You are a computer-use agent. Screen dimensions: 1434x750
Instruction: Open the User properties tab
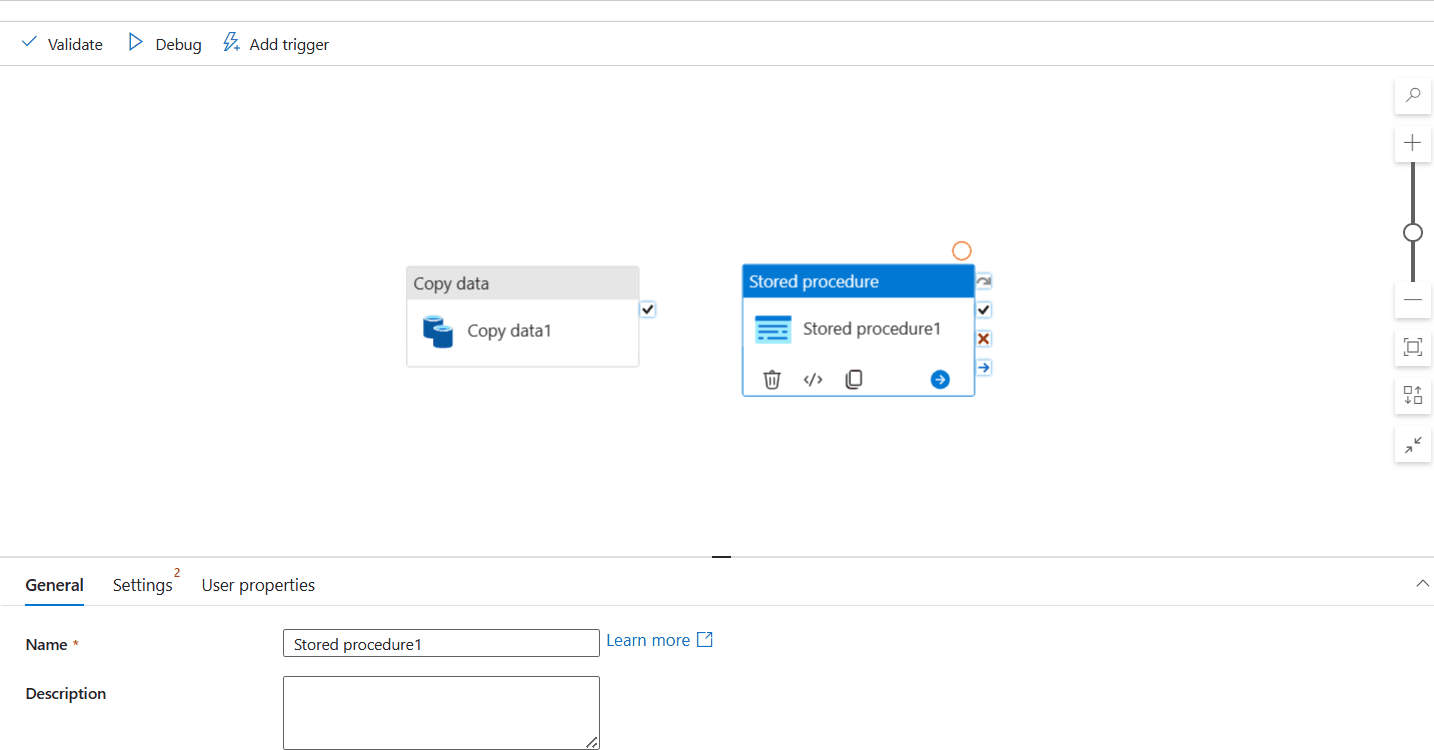coord(257,585)
